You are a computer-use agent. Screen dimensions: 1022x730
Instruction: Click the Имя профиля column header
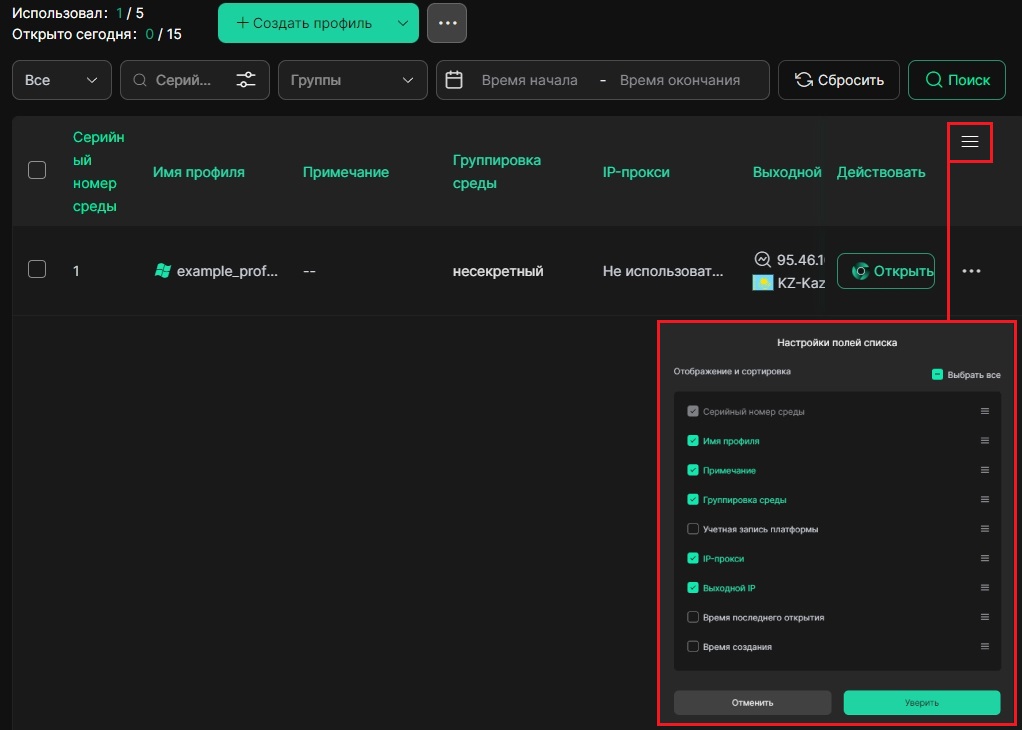tap(199, 172)
